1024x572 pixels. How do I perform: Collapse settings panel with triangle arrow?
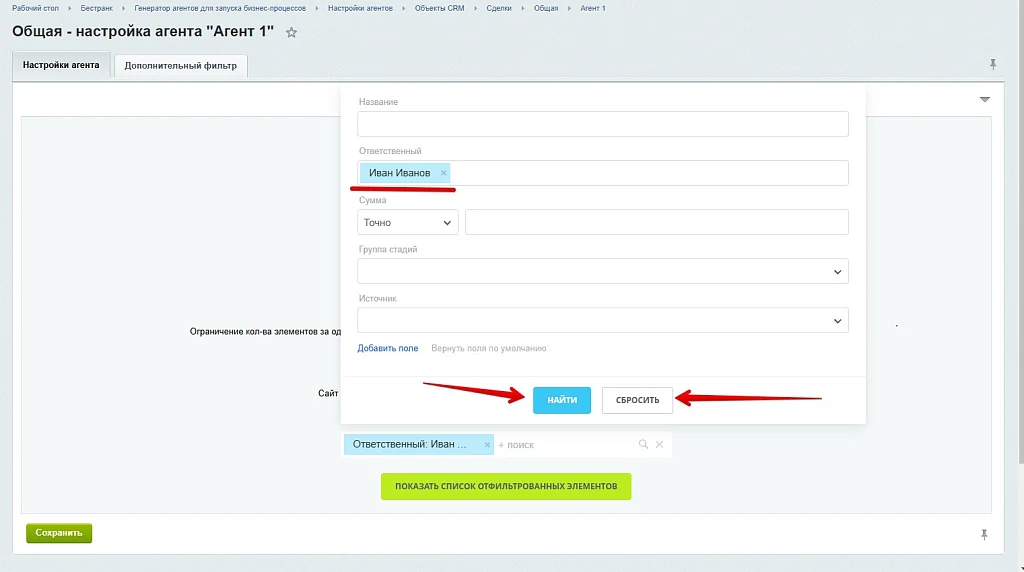(x=985, y=99)
